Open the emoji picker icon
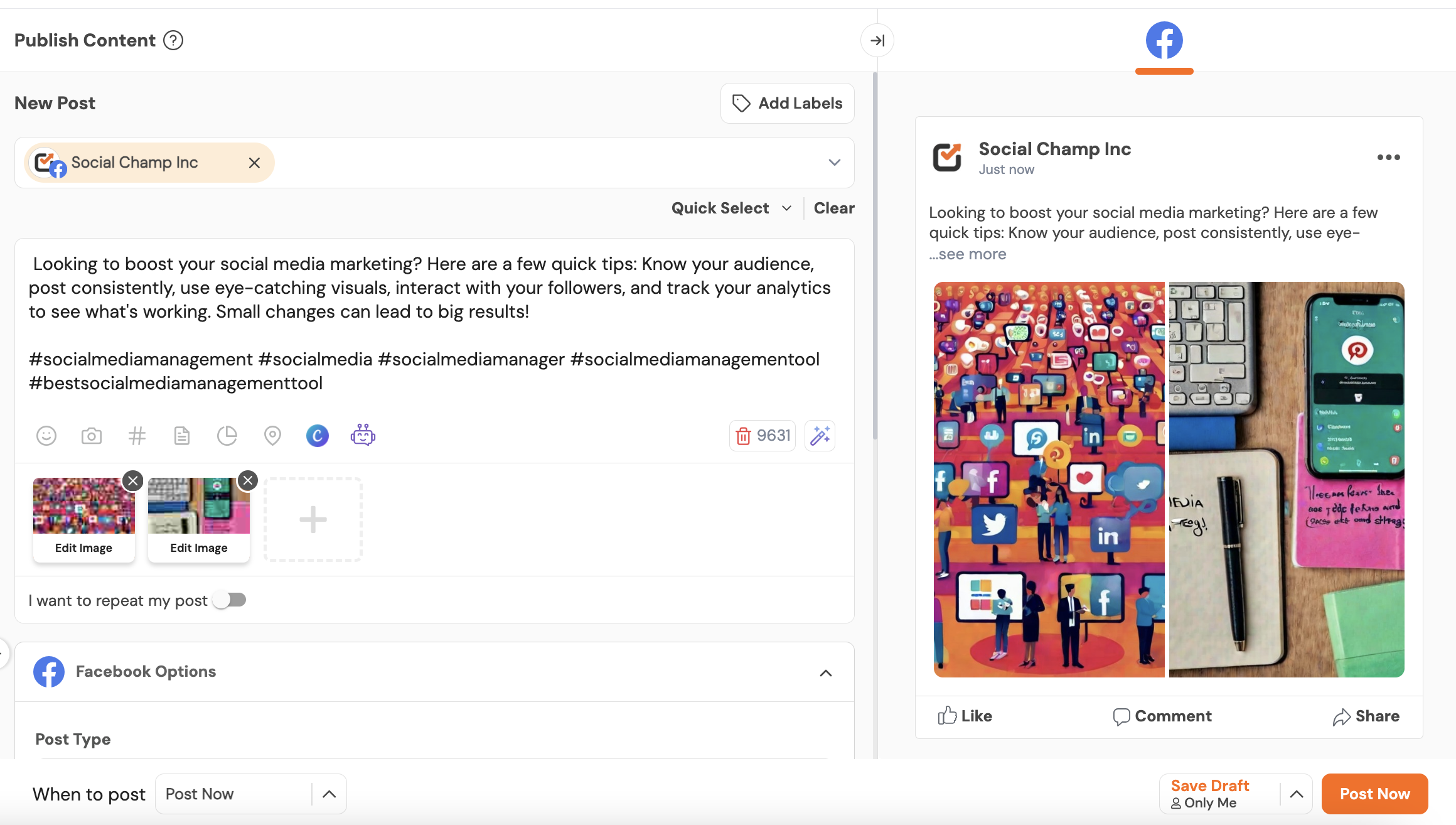The height and width of the screenshot is (825, 1456). click(46, 436)
